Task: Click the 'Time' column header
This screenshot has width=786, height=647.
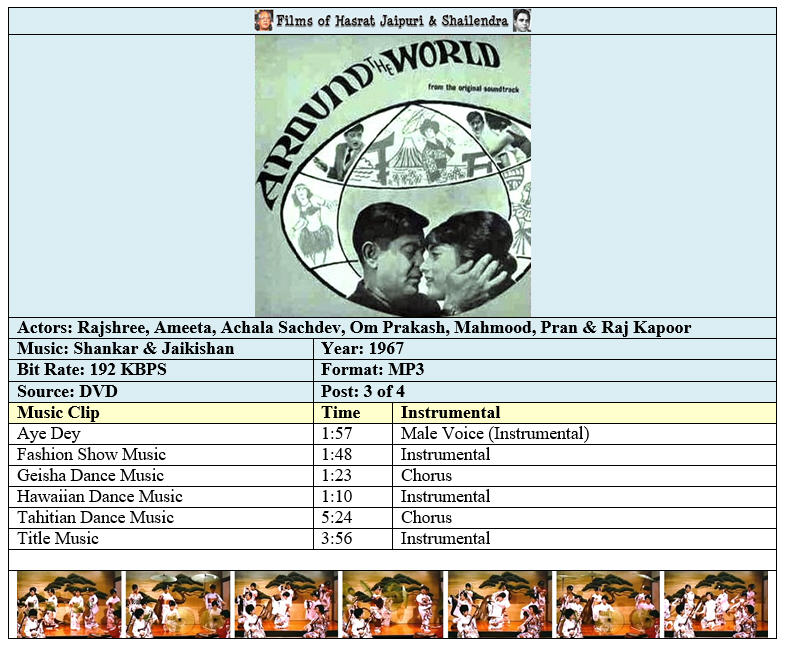Action: click(353, 413)
